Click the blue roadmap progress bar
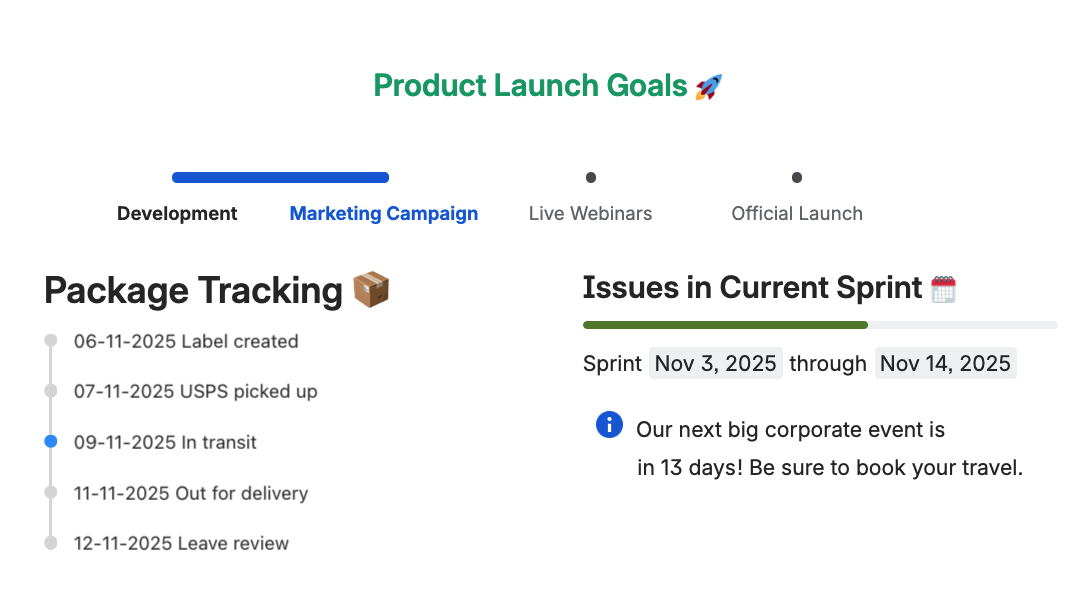Image resolution: width=1086 pixels, height=610 pixels. click(x=280, y=178)
